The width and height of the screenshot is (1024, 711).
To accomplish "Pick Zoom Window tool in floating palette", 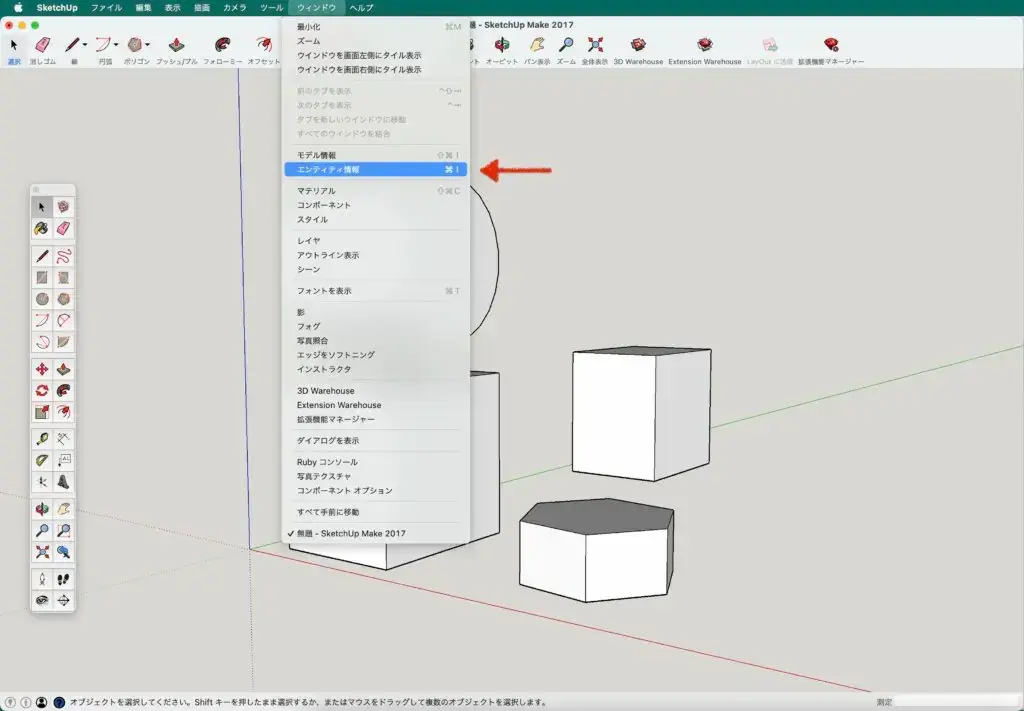I will pos(63,531).
